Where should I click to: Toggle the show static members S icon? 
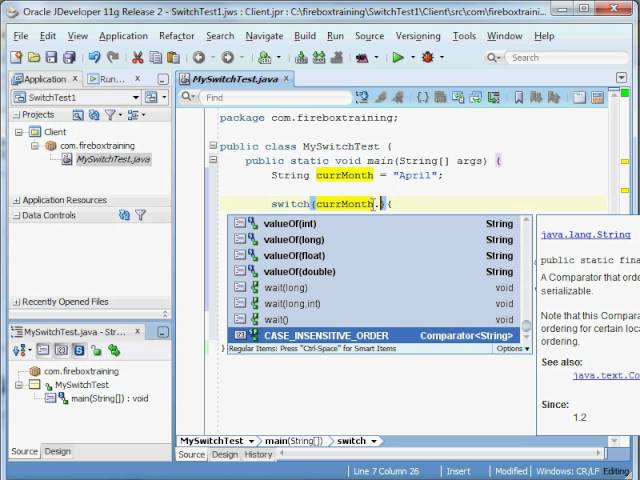(x=79, y=350)
